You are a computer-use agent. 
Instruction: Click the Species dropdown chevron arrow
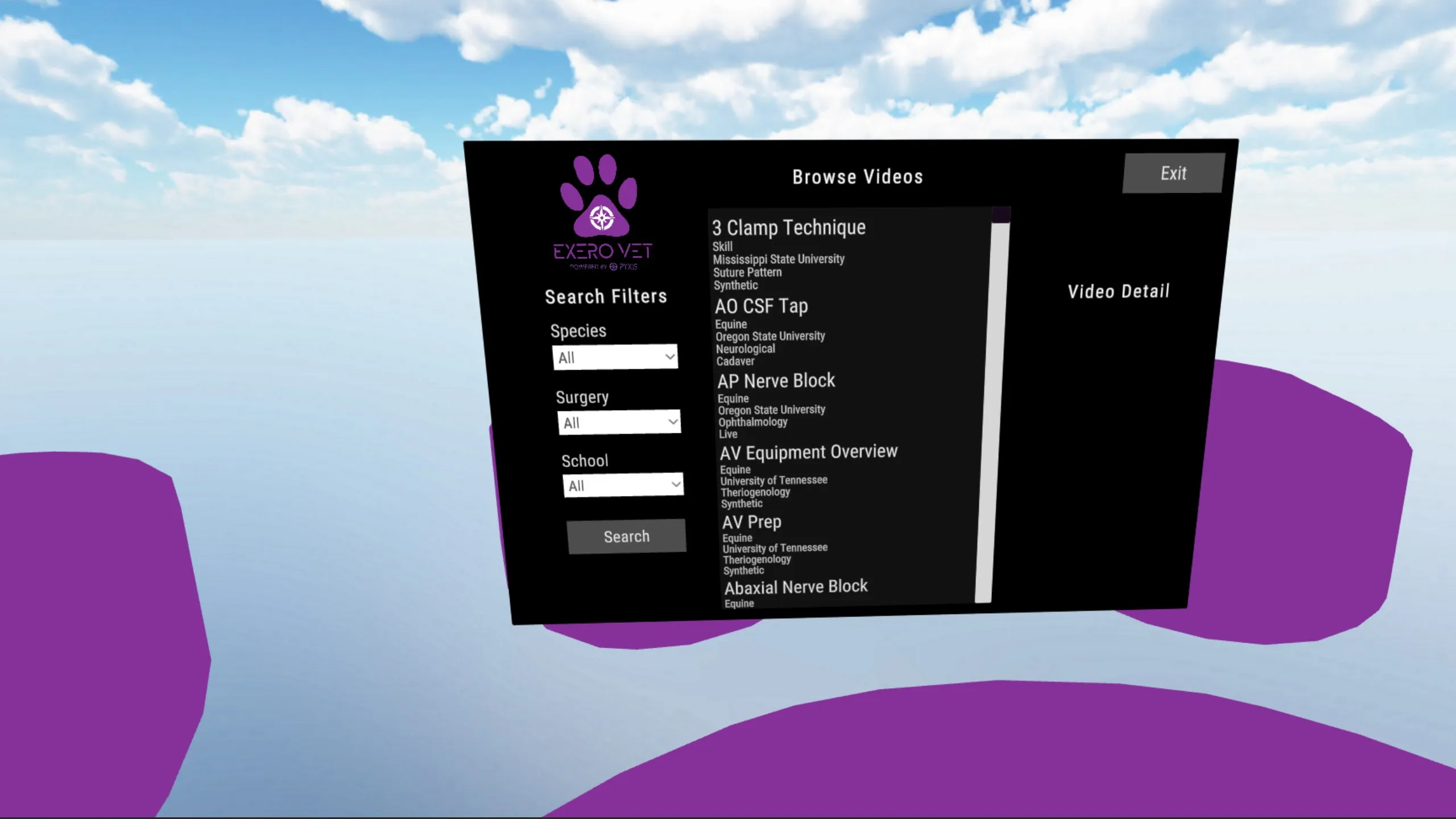click(669, 357)
